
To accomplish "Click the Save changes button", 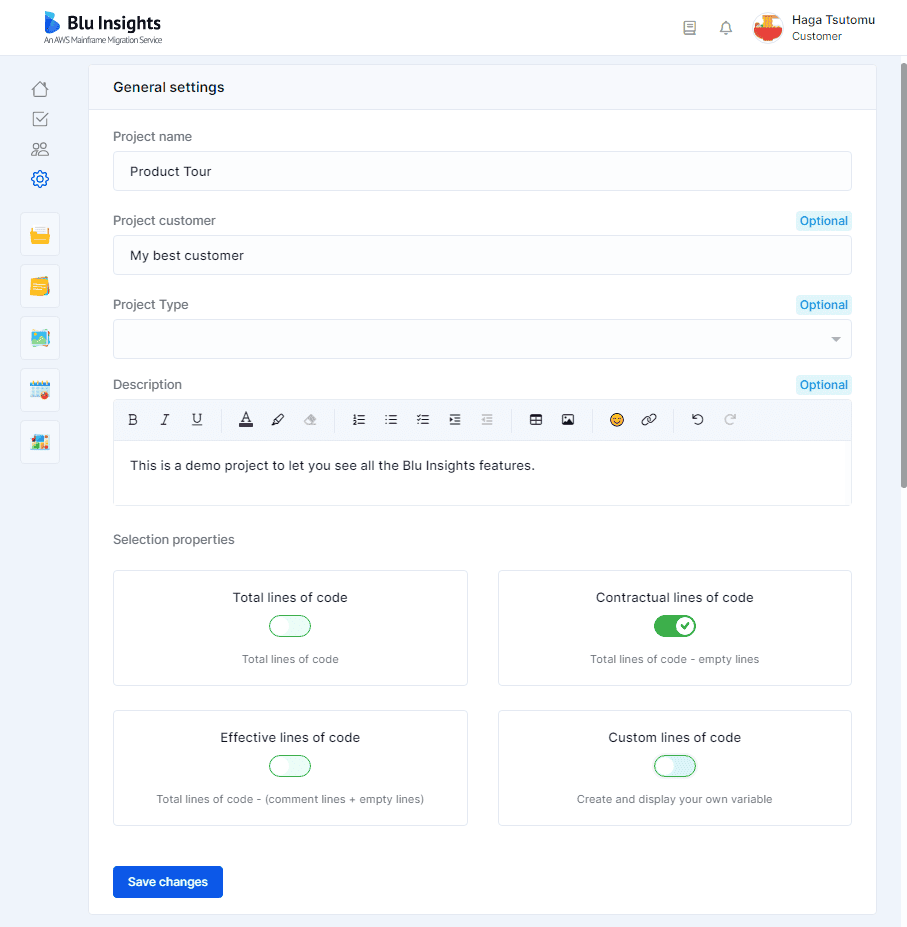I will [x=168, y=882].
